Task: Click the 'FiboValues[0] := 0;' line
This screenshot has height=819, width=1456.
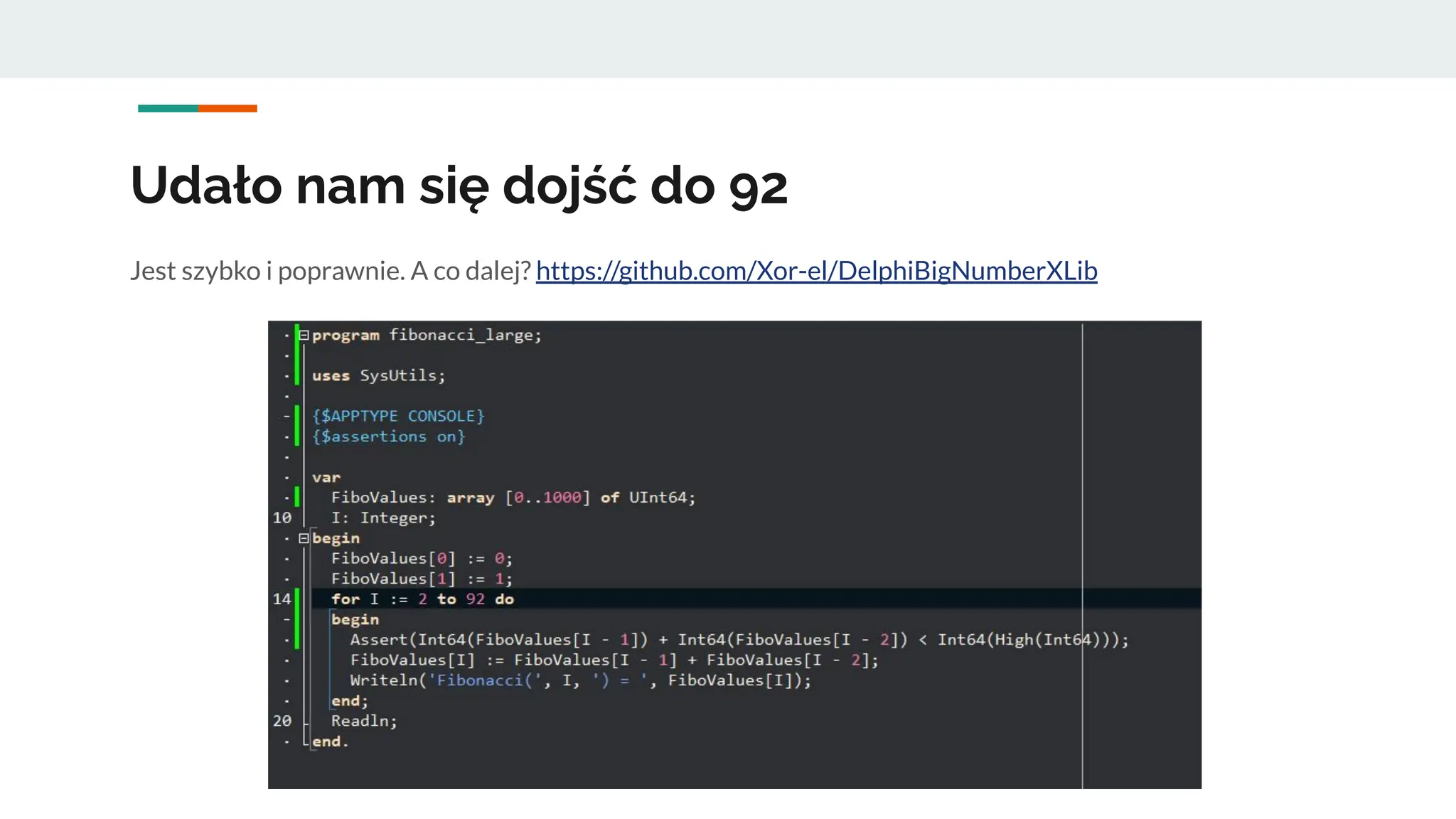Action: point(422,558)
